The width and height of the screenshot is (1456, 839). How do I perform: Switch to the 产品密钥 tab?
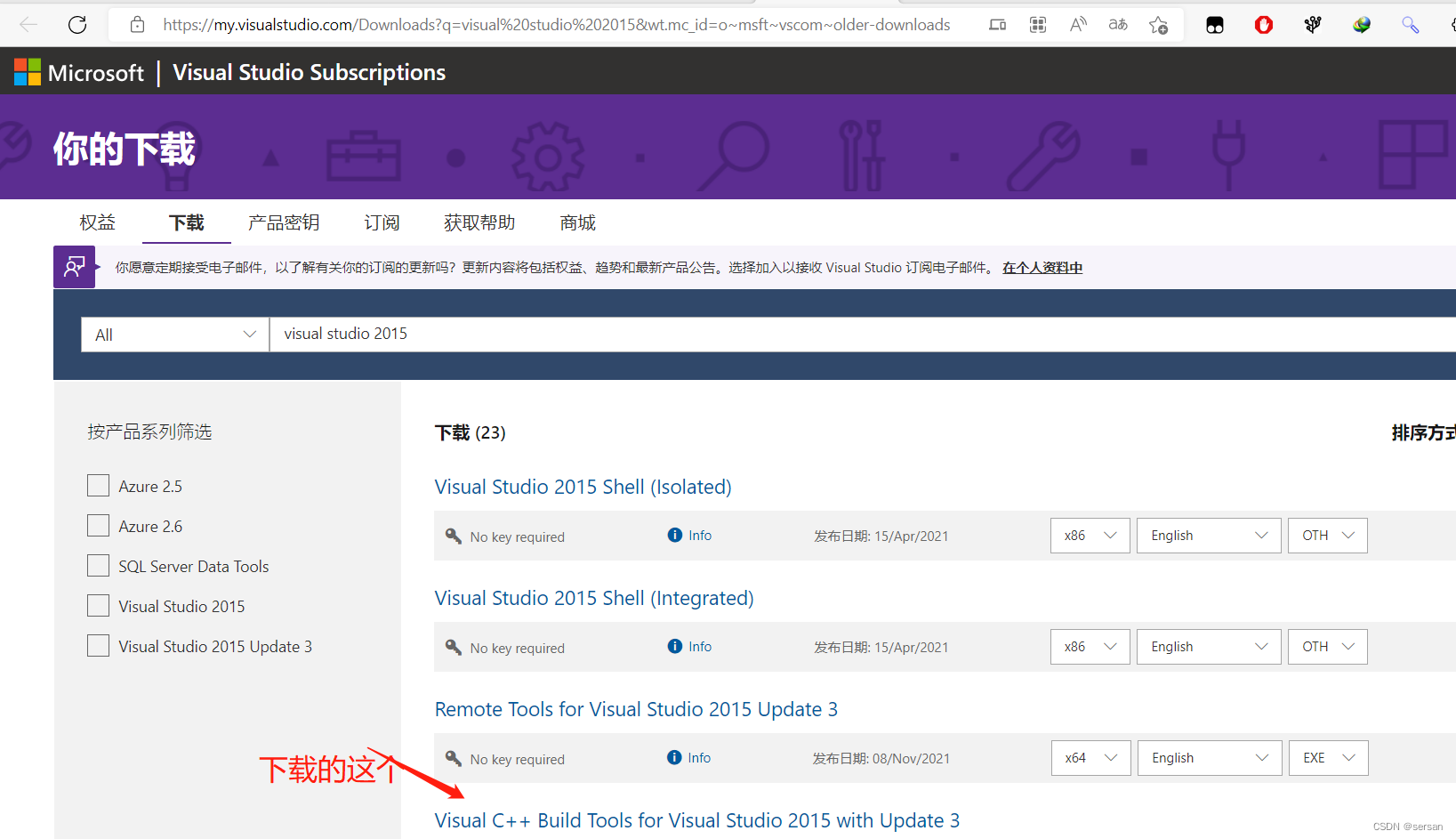point(284,222)
